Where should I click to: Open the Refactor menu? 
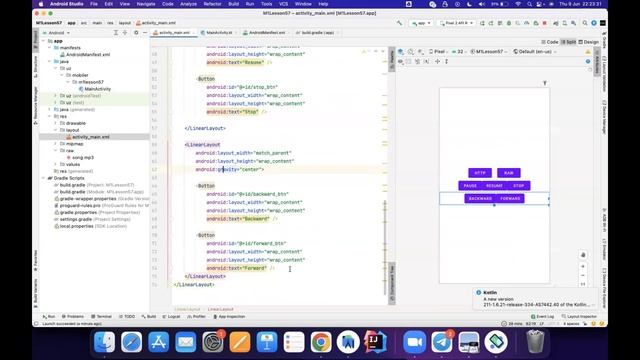tap(212, 4)
